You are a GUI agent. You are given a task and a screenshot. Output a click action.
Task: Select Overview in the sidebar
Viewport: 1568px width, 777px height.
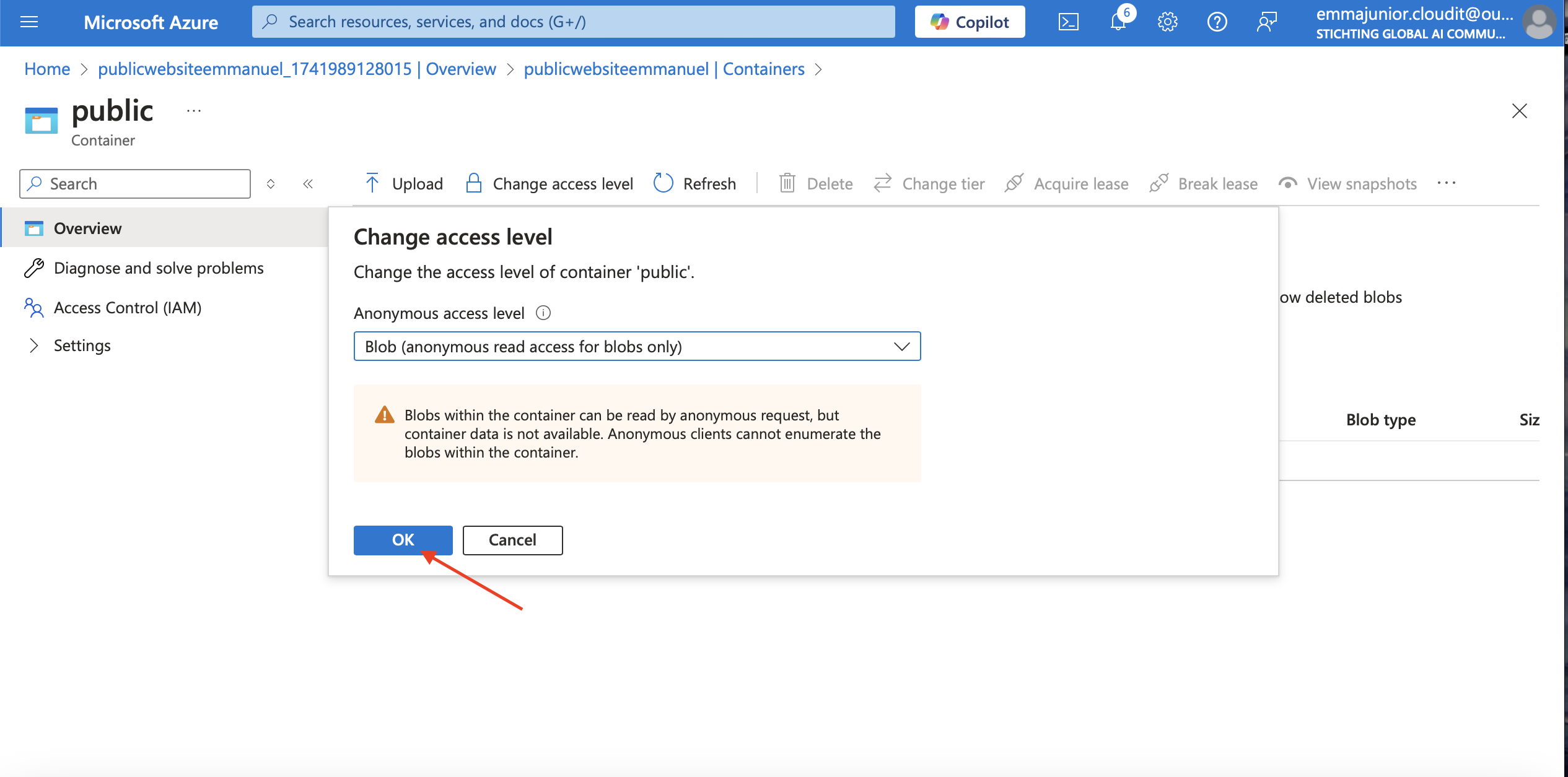click(164, 228)
